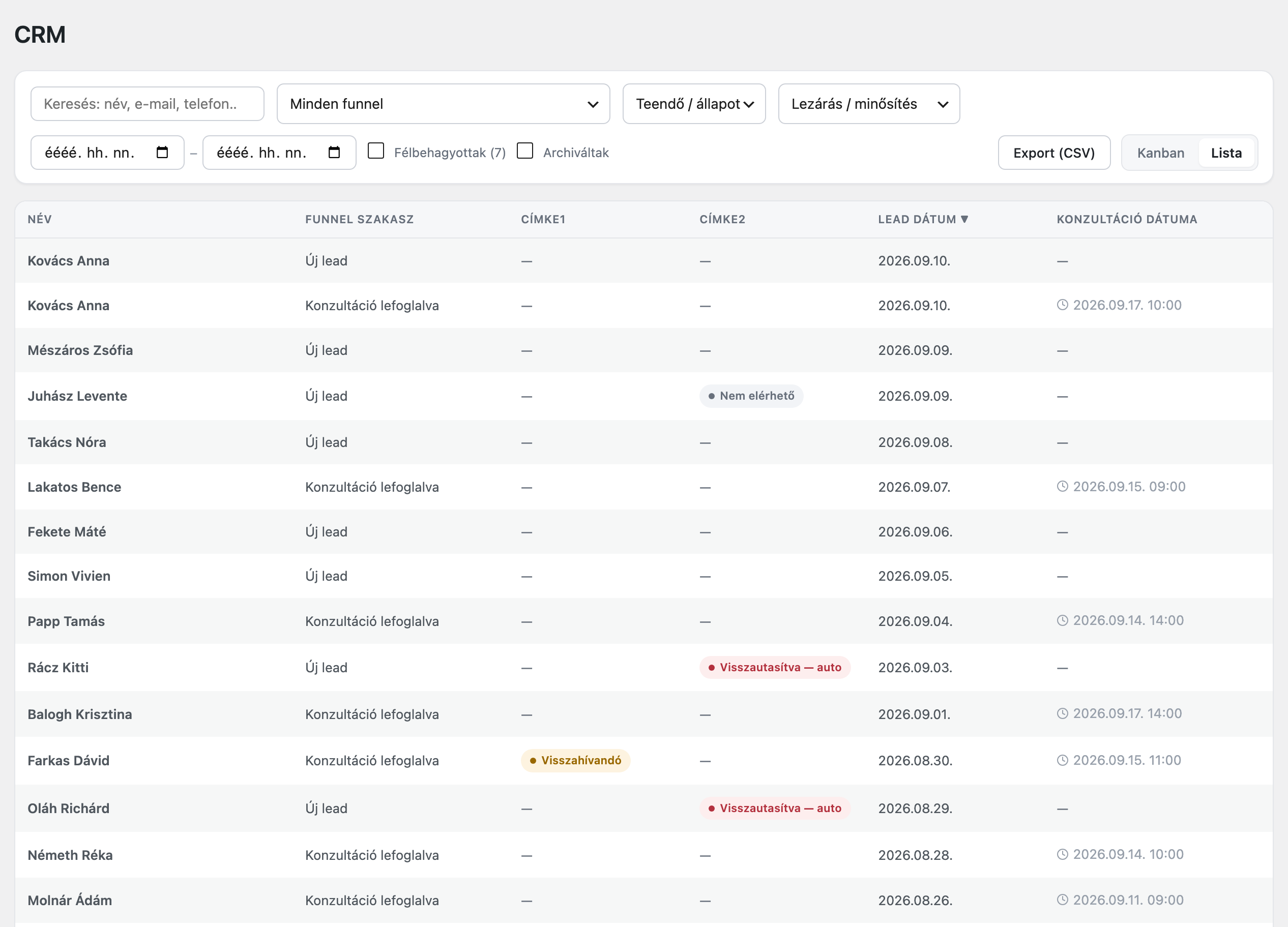This screenshot has height=927, width=1288.
Task: Open the Lezárás / minősítés dropdown
Action: [869, 104]
